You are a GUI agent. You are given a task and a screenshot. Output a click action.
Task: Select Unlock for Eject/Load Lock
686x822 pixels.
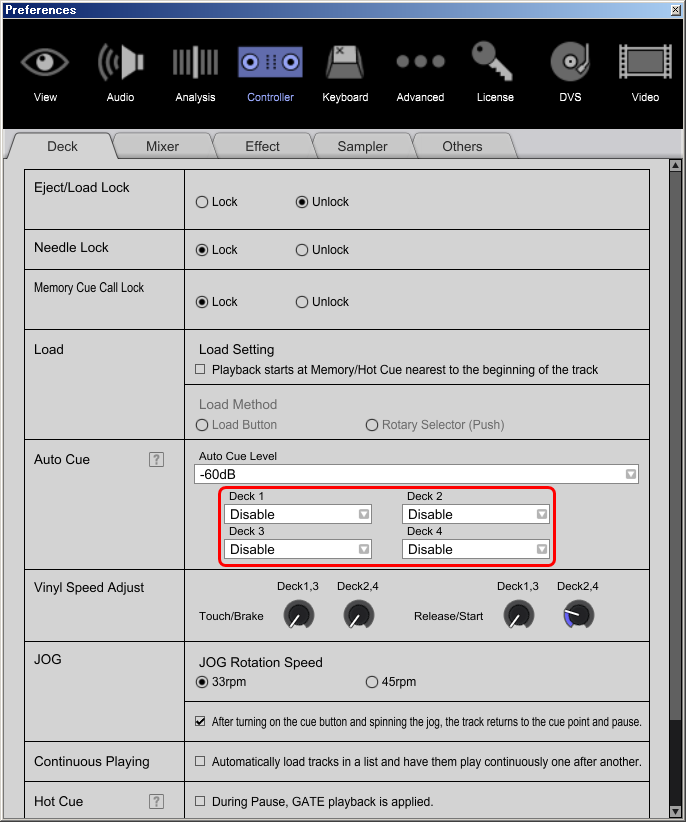(302, 202)
